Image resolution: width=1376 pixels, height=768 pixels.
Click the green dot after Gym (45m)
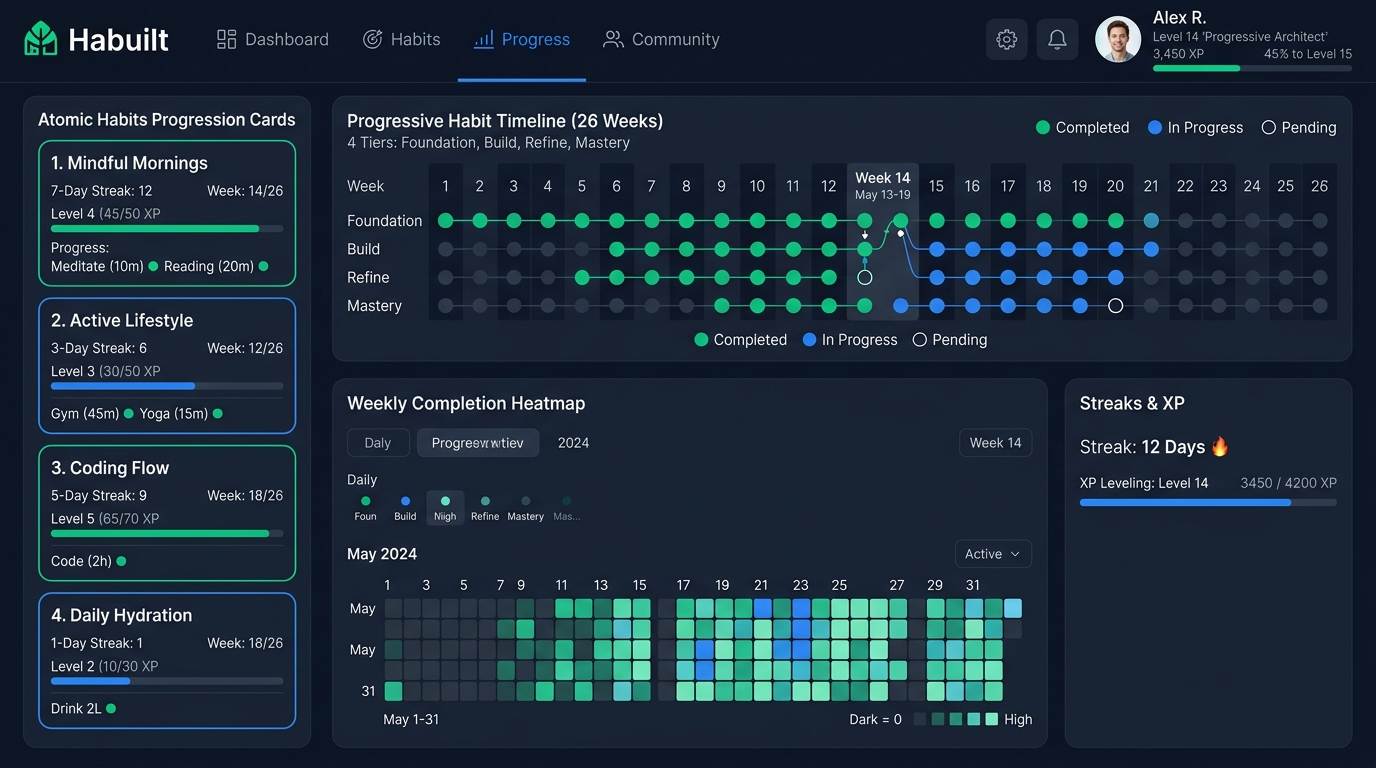coord(129,413)
